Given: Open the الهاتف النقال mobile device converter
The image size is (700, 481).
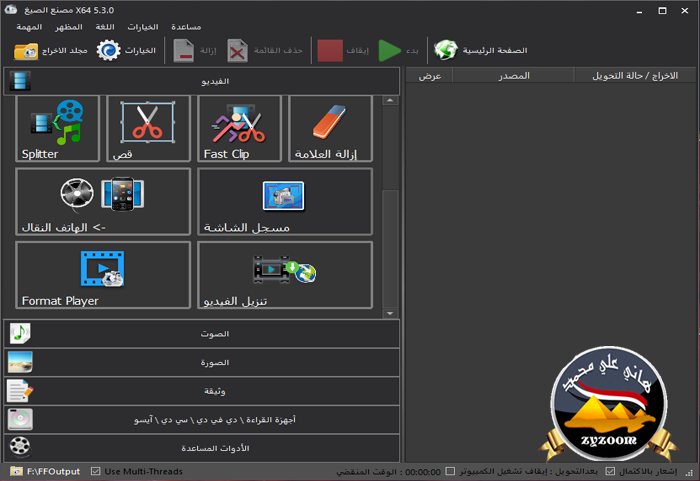Looking at the screenshot, I should pyautogui.click(x=103, y=201).
